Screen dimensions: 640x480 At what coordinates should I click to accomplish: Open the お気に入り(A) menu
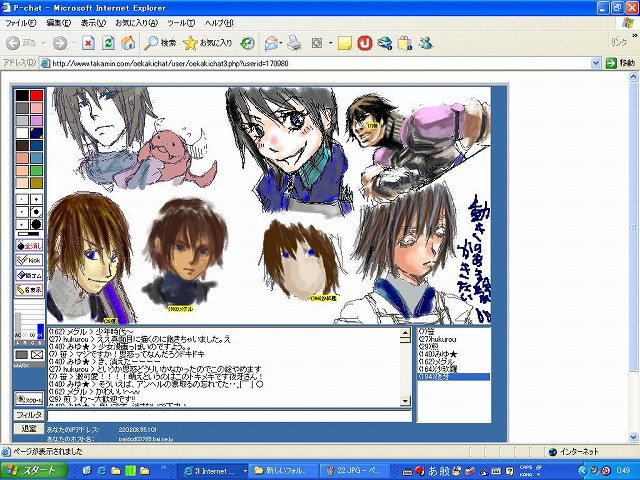136,23
